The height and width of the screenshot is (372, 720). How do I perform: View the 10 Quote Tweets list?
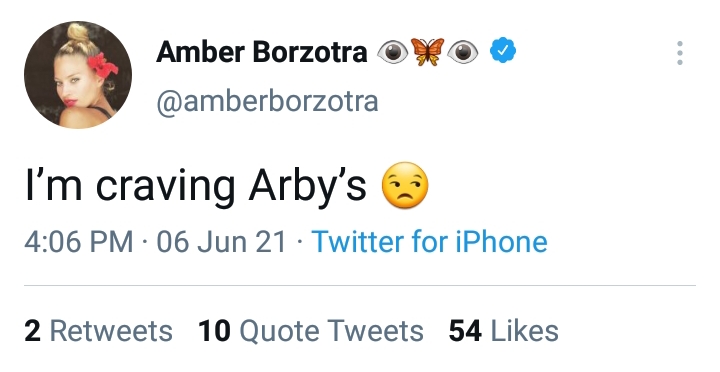[x=311, y=331]
